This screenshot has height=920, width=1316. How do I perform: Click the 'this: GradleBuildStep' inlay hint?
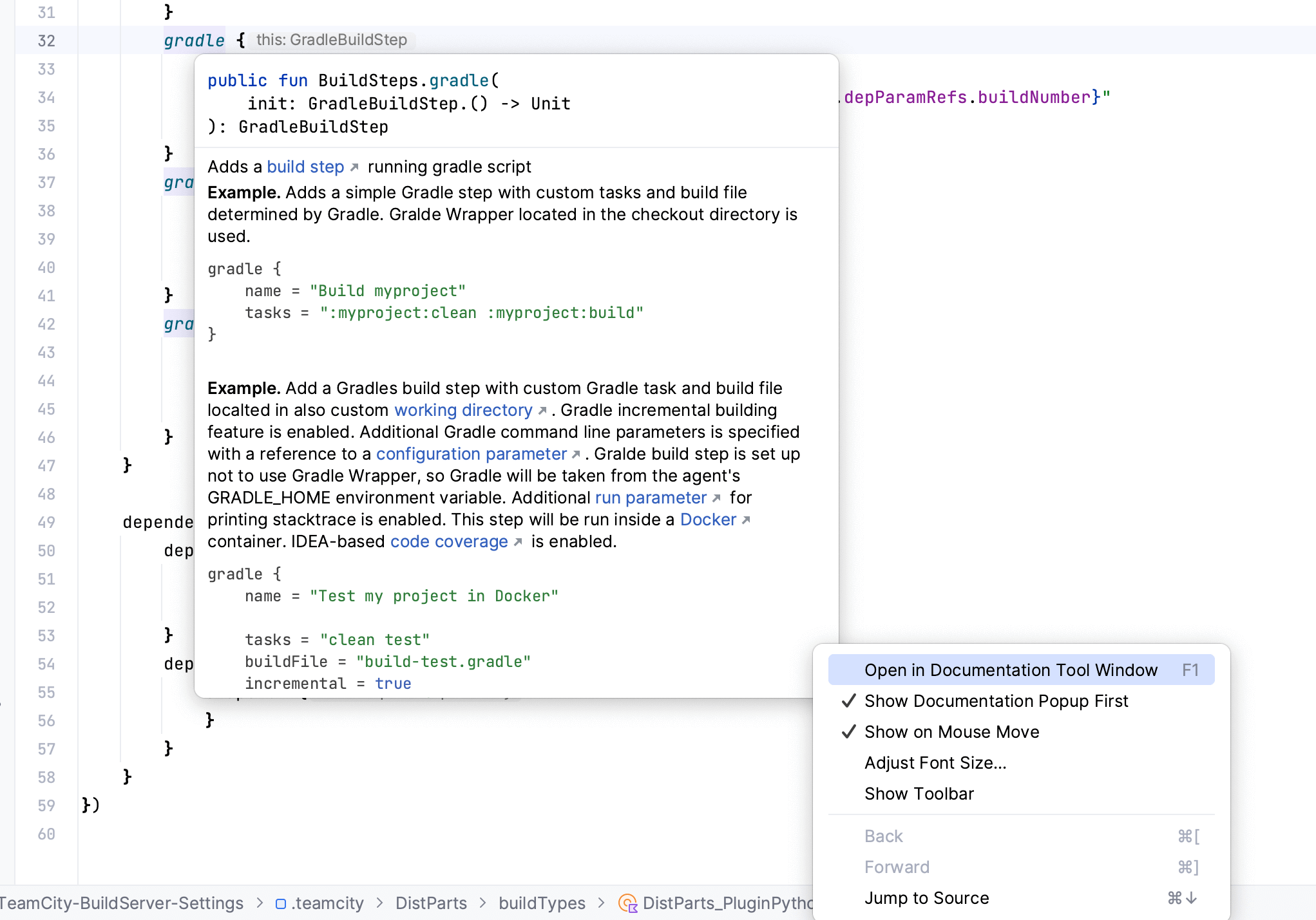click(331, 40)
